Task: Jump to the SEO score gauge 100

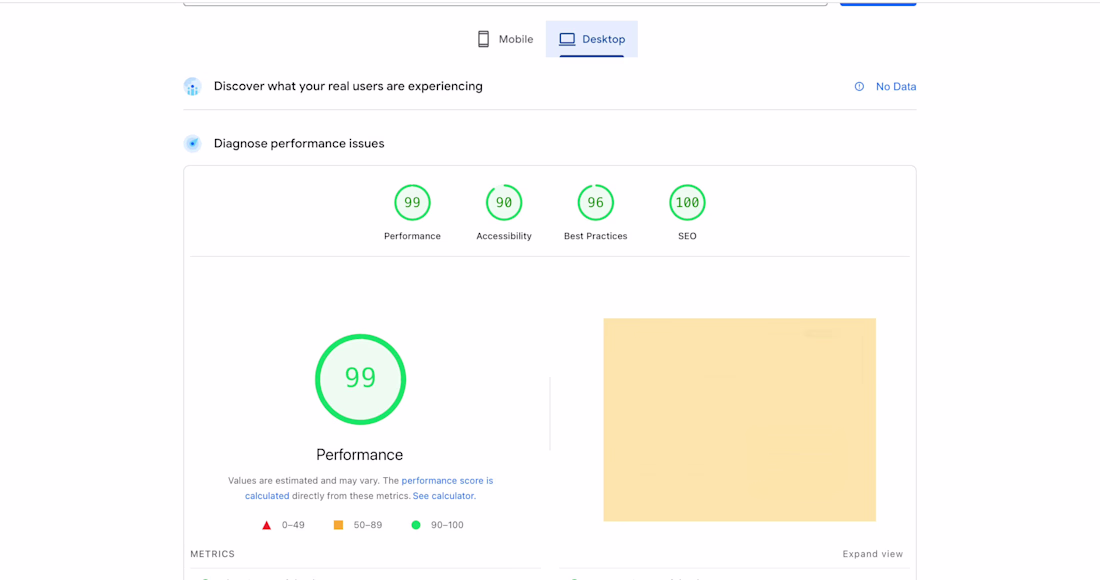Action: pyautogui.click(x=687, y=203)
